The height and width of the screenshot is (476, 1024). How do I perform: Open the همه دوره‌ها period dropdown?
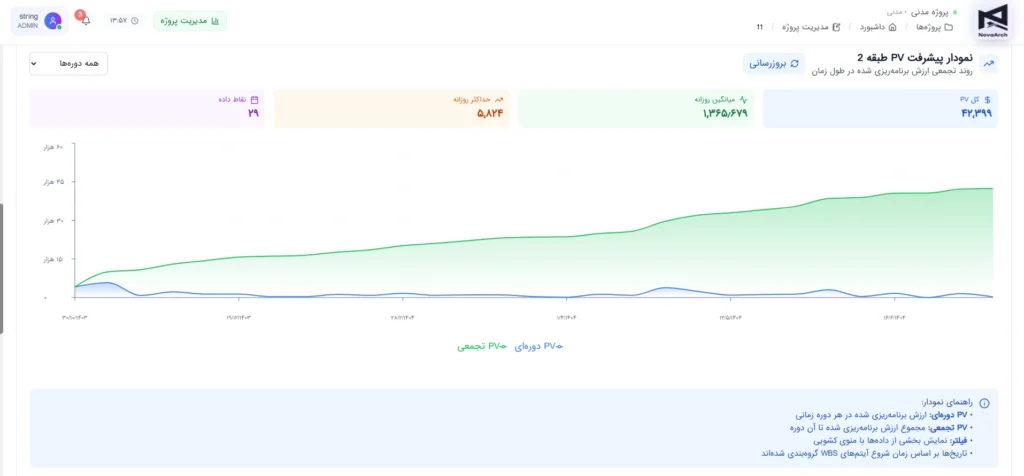tap(69, 63)
